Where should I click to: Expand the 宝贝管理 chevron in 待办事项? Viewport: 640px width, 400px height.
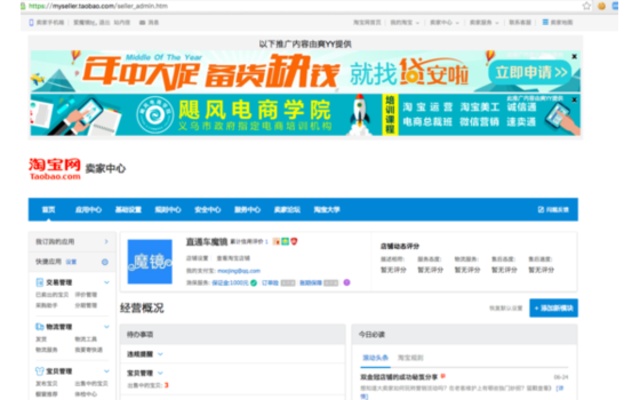(x=160, y=373)
